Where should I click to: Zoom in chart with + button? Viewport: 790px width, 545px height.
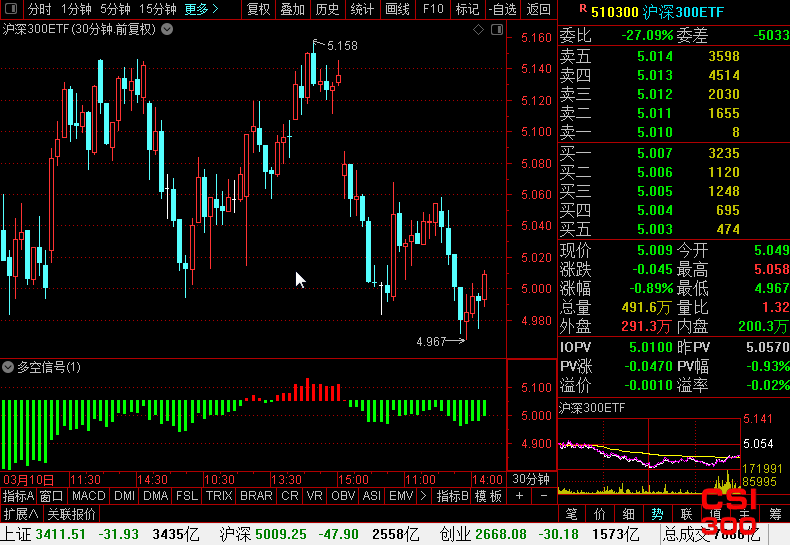pyautogui.click(x=519, y=496)
